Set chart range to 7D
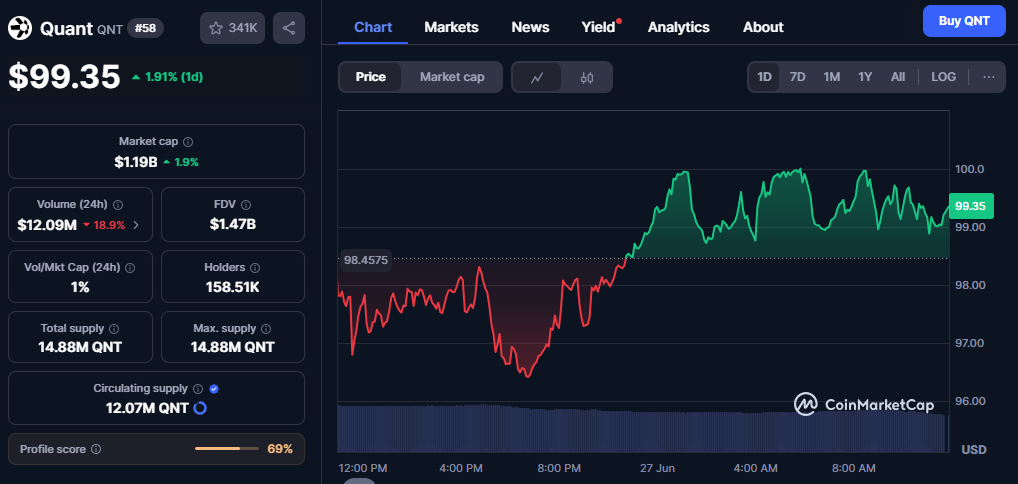The width and height of the screenshot is (1018, 484). (x=797, y=77)
